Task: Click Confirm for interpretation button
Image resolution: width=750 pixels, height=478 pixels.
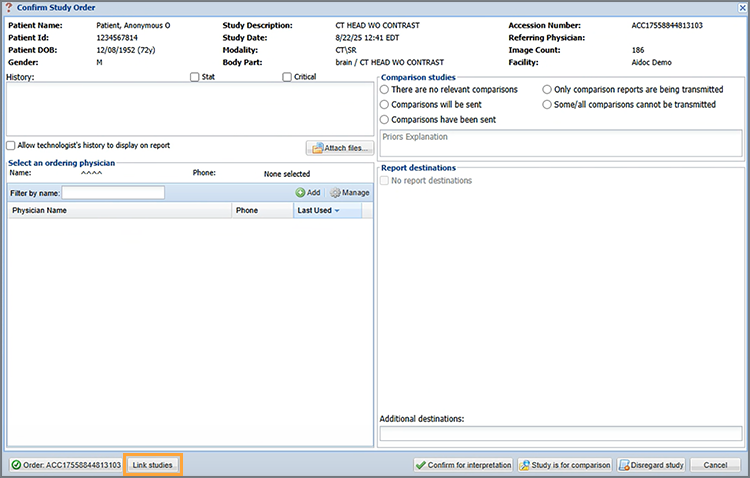Action: [464, 465]
